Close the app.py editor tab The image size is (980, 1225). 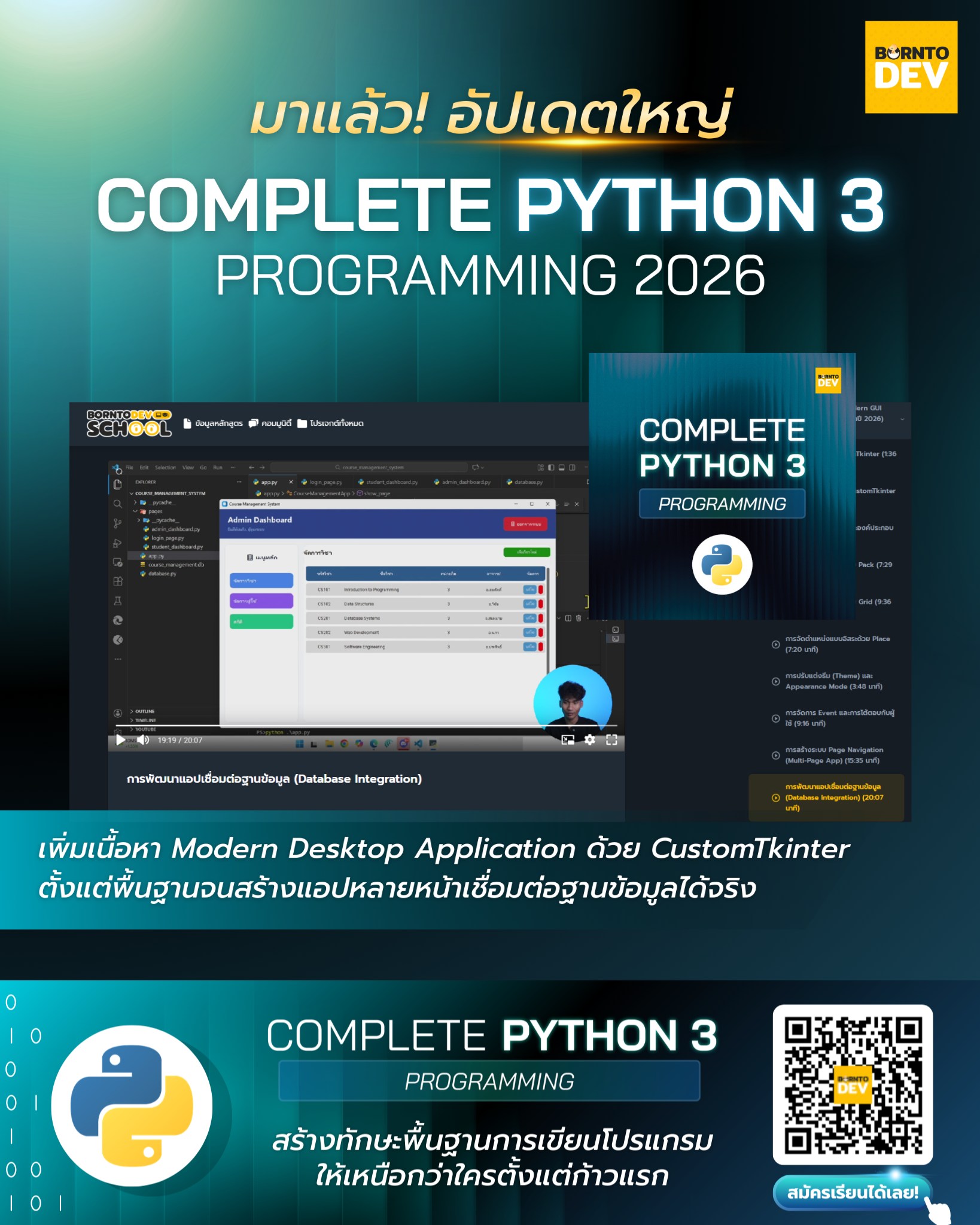point(291,482)
